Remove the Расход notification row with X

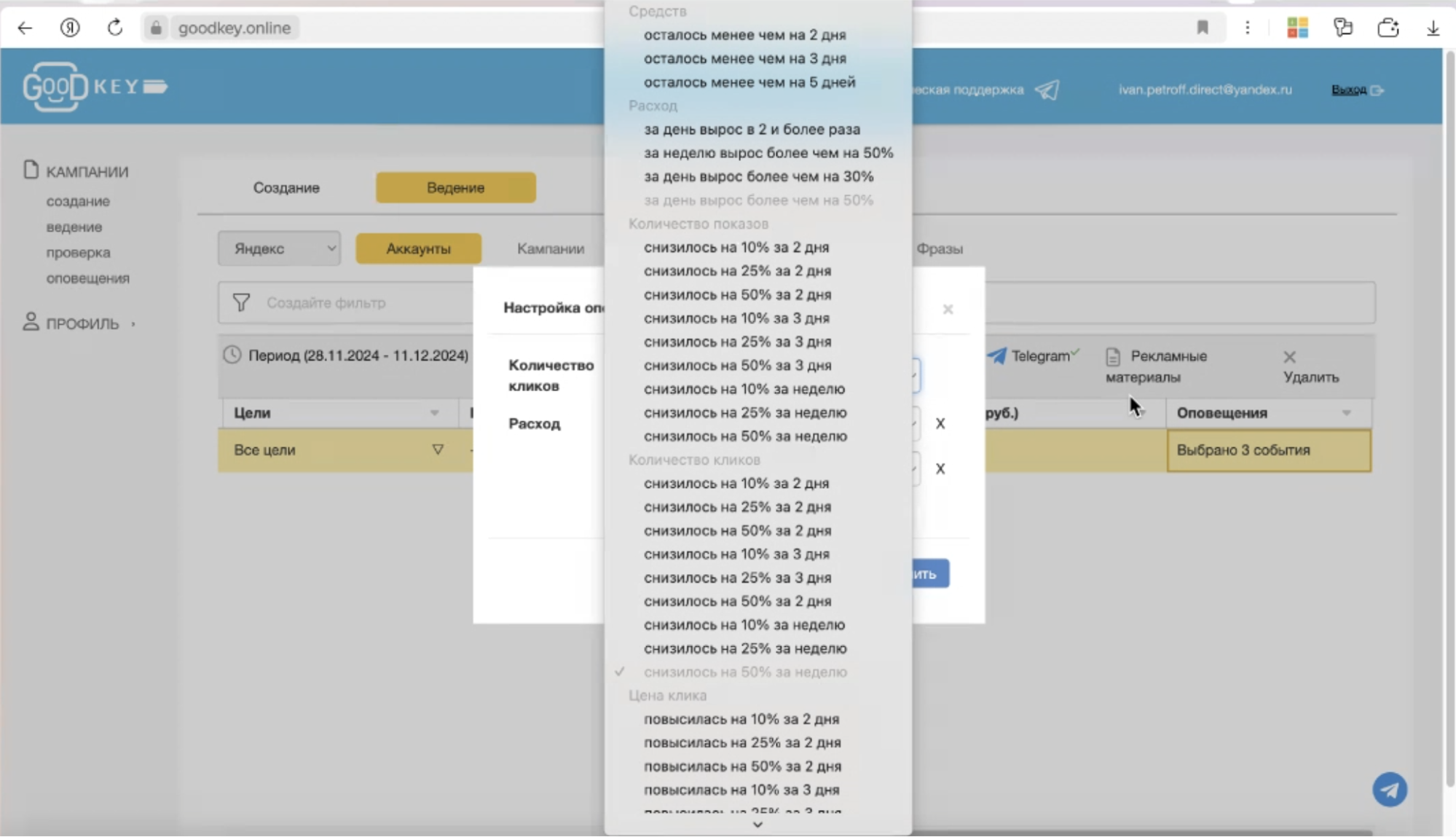tap(940, 423)
